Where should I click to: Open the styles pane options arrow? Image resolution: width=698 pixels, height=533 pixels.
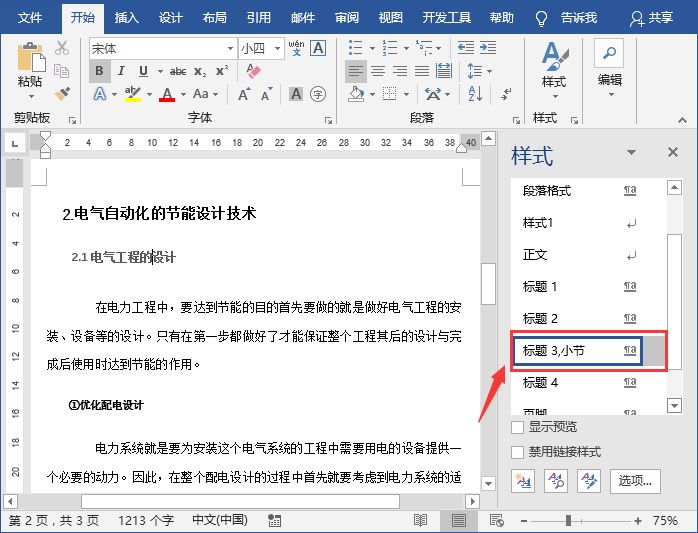[x=631, y=152]
